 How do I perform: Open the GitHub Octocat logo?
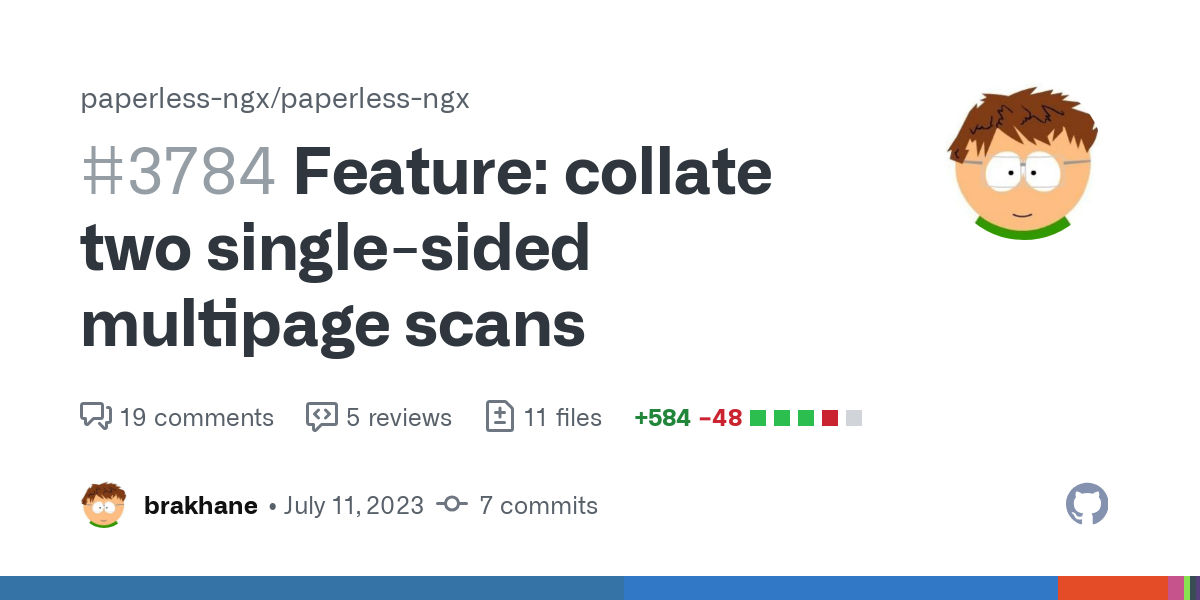[x=1087, y=505]
